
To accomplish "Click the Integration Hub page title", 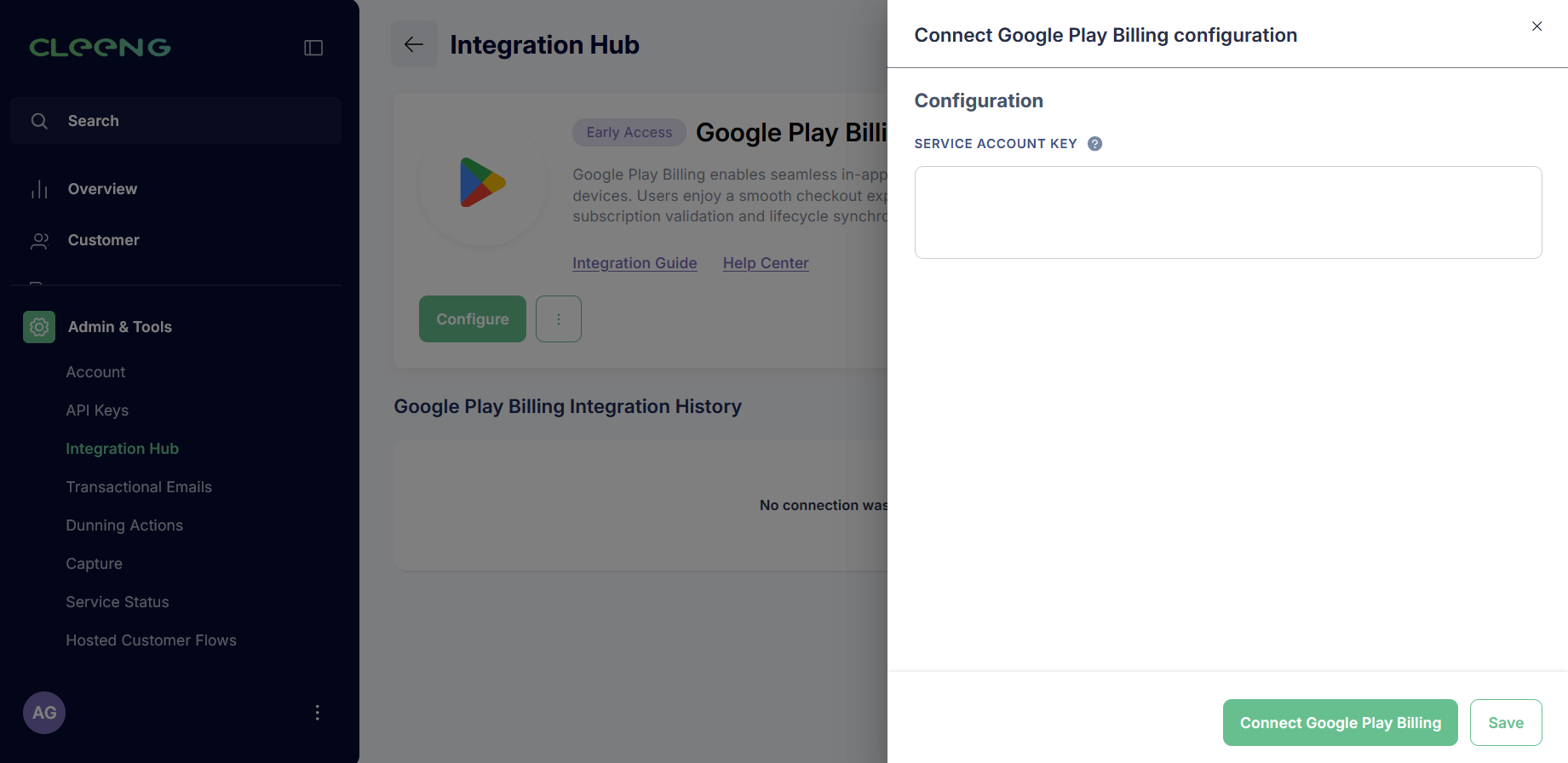I will click(545, 44).
